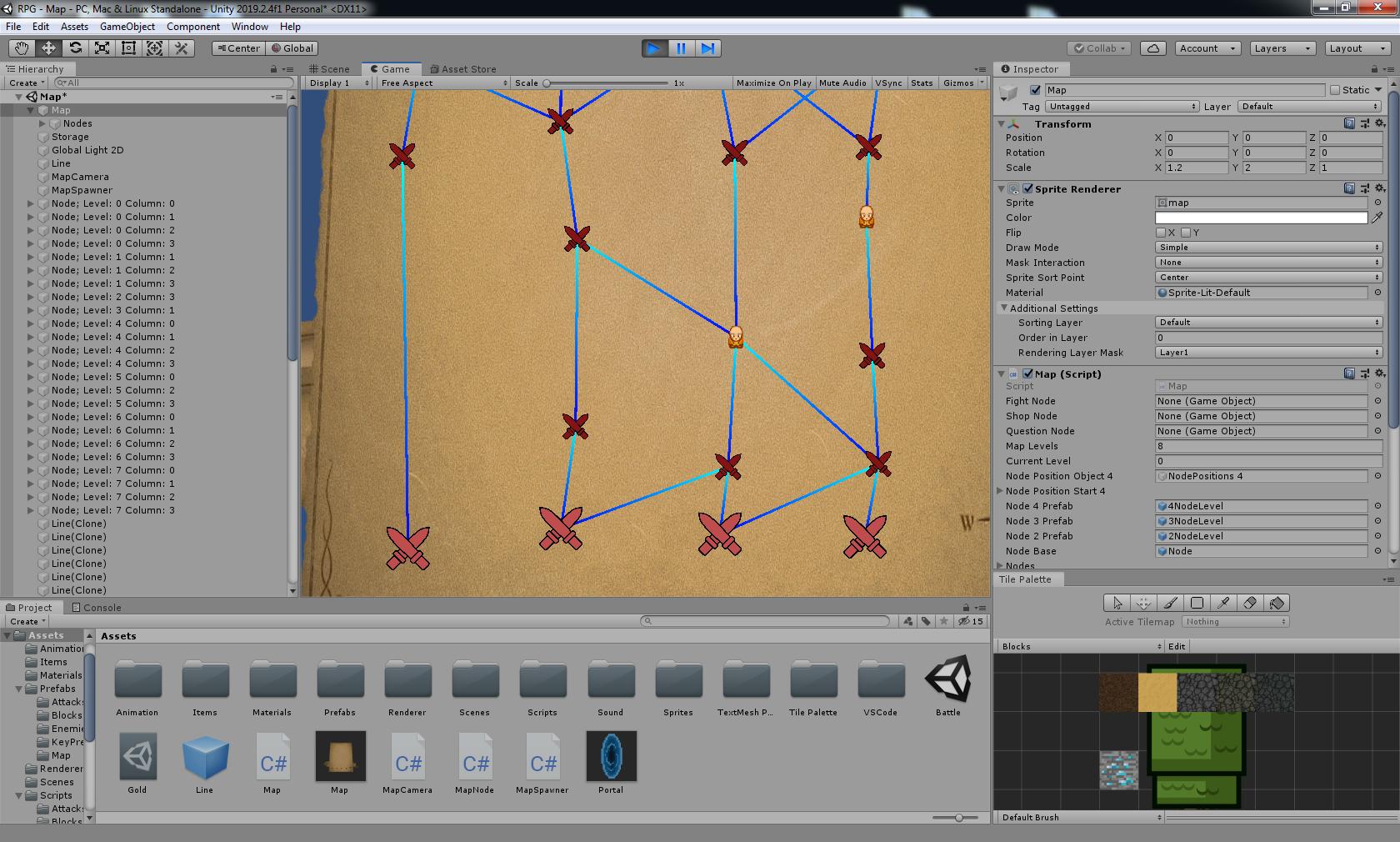Click the sprite Color swatch
This screenshot has width=1400, height=842.
(1262, 218)
